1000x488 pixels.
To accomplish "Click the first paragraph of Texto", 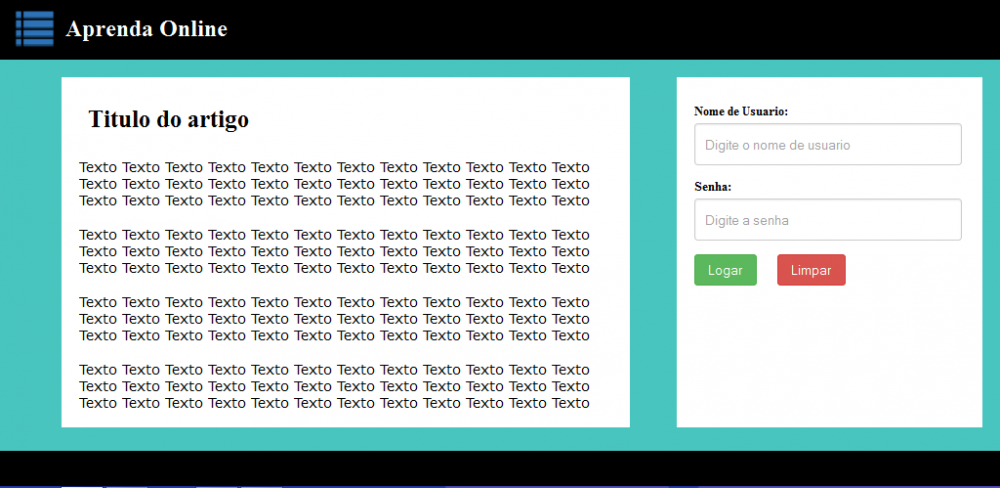I will [x=334, y=184].
